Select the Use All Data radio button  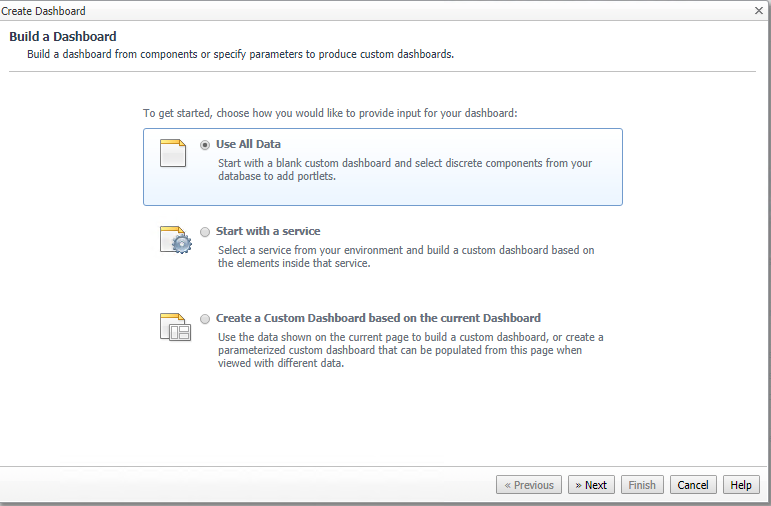[205, 145]
